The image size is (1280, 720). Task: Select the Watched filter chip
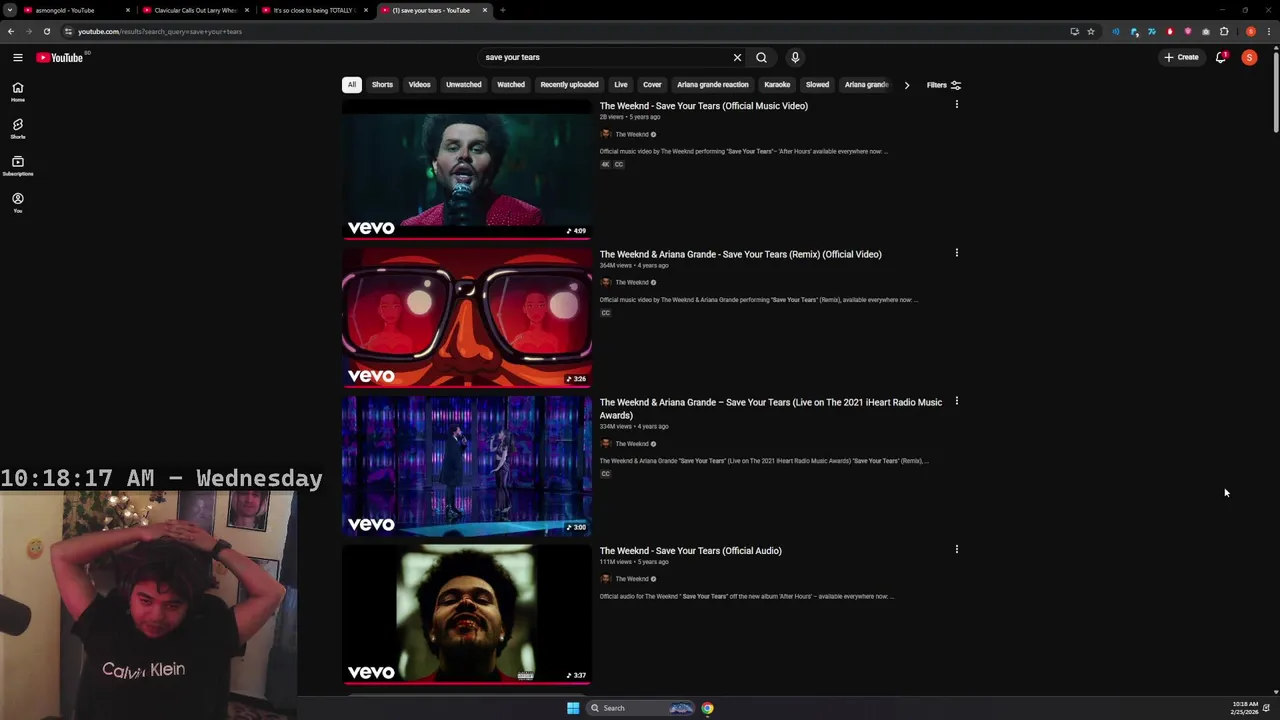click(511, 85)
